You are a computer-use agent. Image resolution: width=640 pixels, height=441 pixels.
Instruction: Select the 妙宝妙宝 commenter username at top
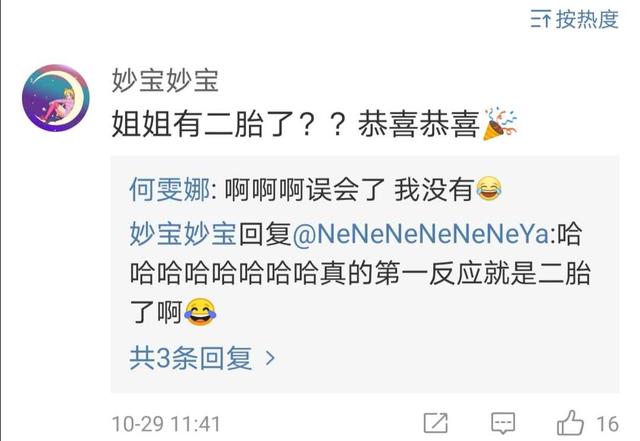(165, 80)
